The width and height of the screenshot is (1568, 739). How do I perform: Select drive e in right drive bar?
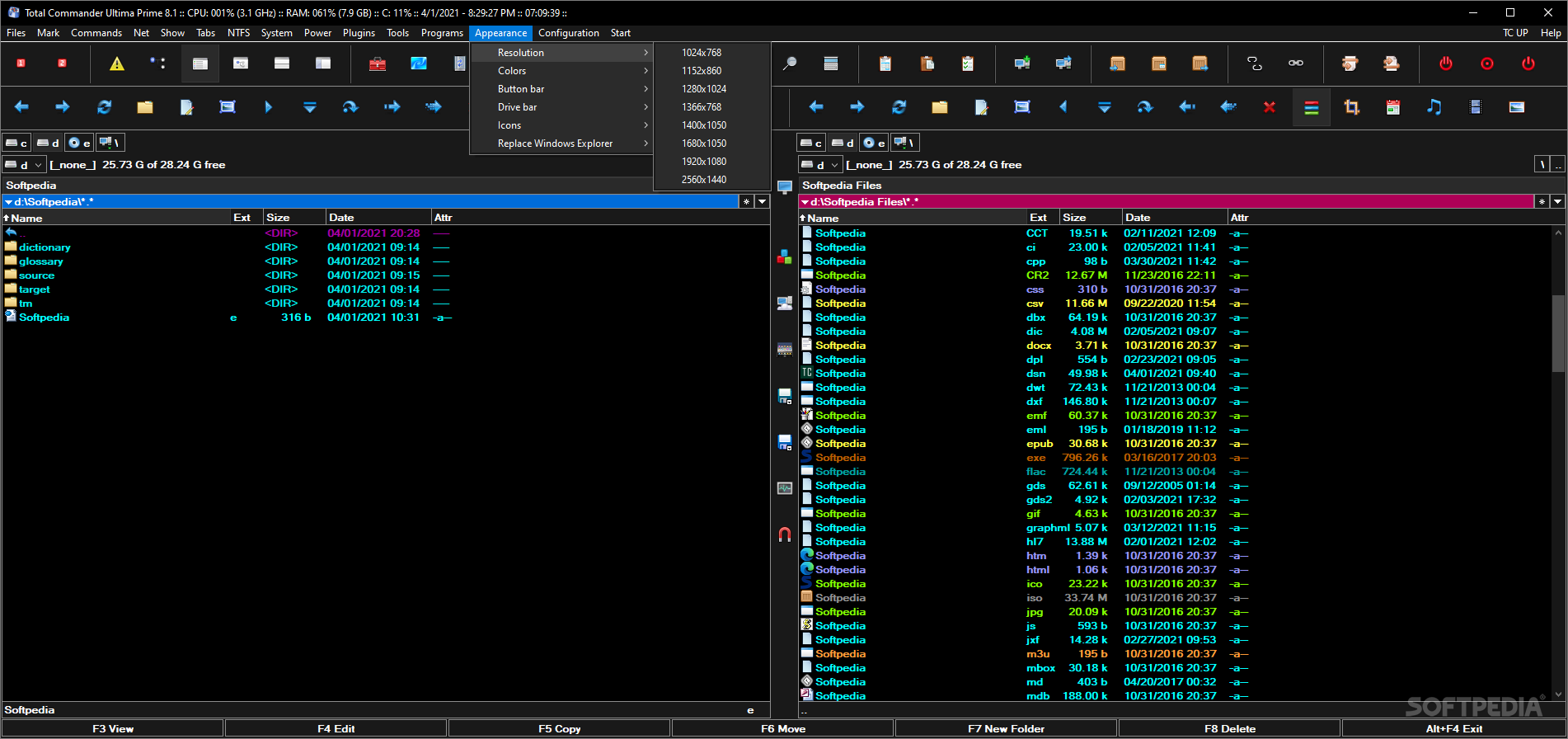[x=875, y=143]
